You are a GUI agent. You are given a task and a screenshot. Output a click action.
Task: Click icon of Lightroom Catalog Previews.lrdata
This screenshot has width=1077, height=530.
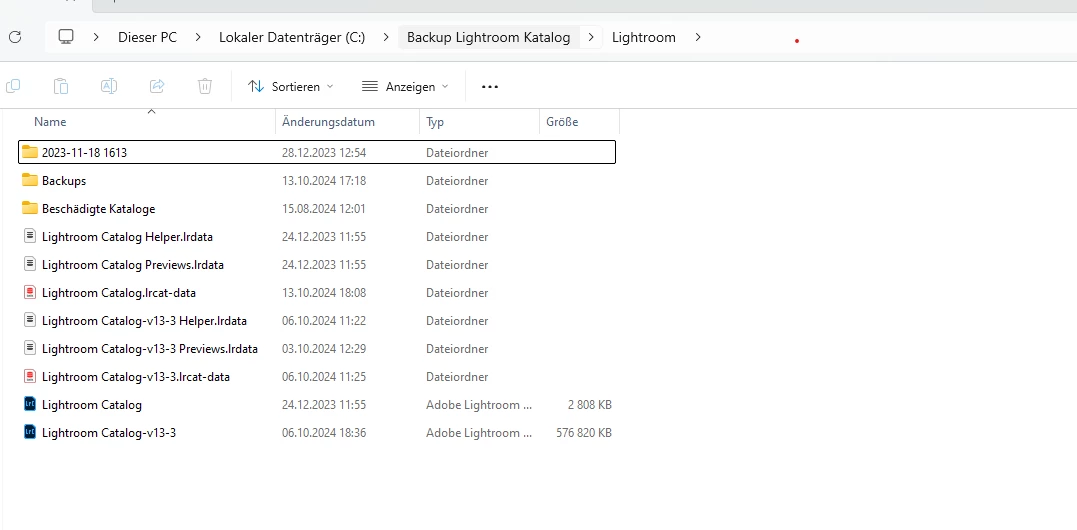[30, 264]
